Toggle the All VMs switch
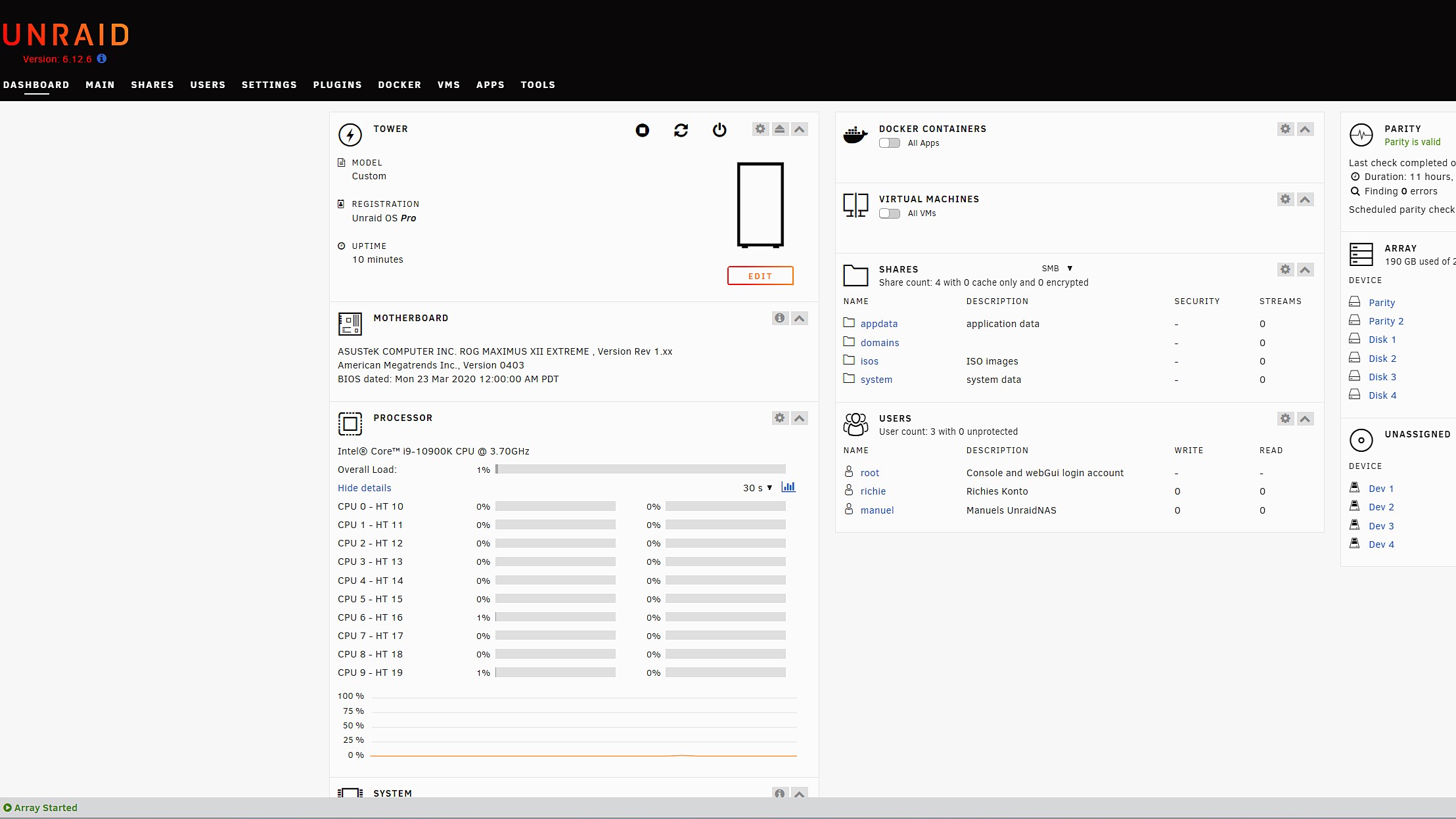The height and width of the screenshot is (819, 1456). tap(890, 213)
